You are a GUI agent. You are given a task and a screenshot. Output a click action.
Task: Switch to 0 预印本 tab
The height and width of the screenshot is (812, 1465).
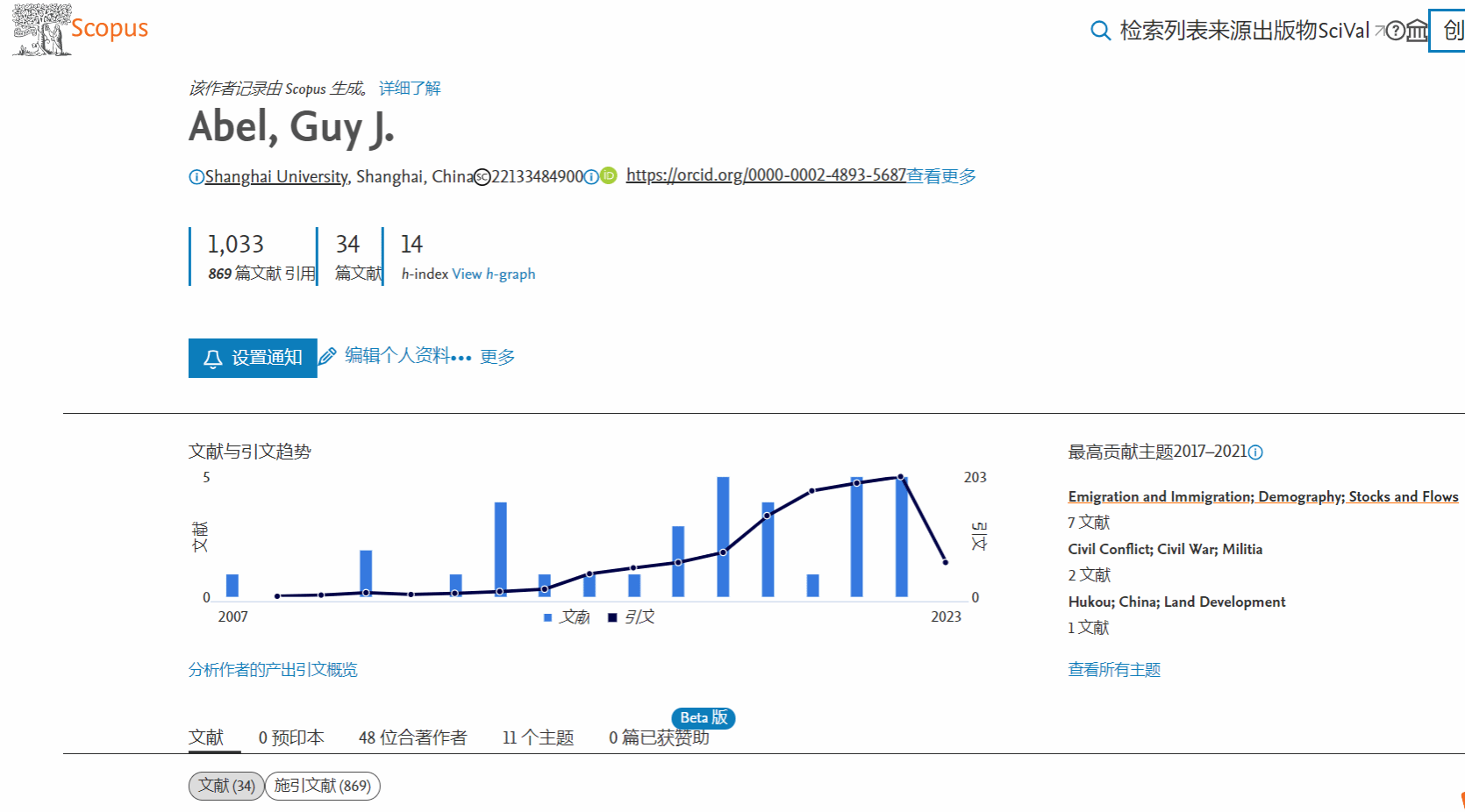[291, 737]
